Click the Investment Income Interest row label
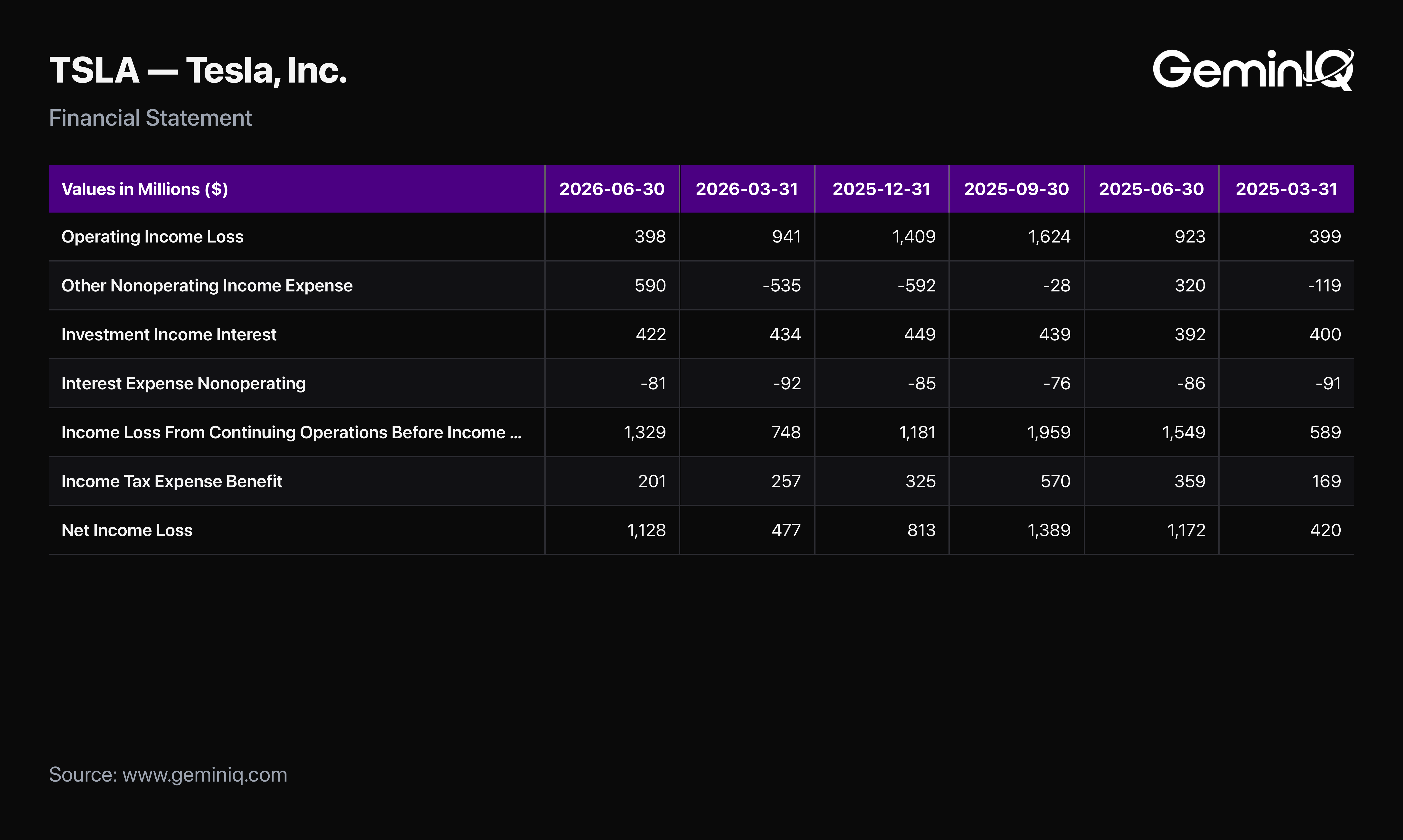This screenshot has height=840, width=1403. (x=169, y=335)
